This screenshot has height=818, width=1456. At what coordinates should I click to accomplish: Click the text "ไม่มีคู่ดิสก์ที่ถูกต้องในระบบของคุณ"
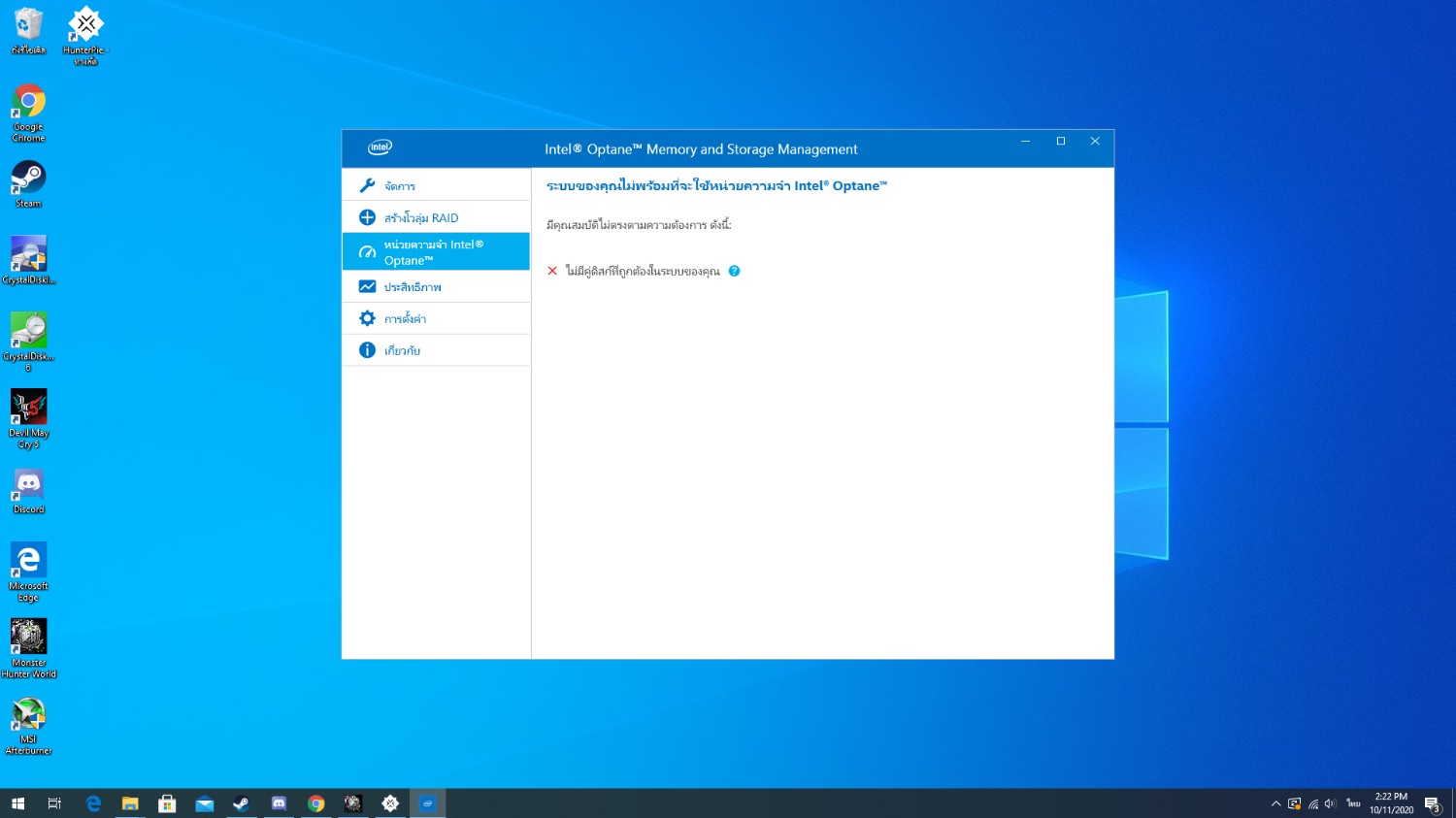[x=643, y=271]
